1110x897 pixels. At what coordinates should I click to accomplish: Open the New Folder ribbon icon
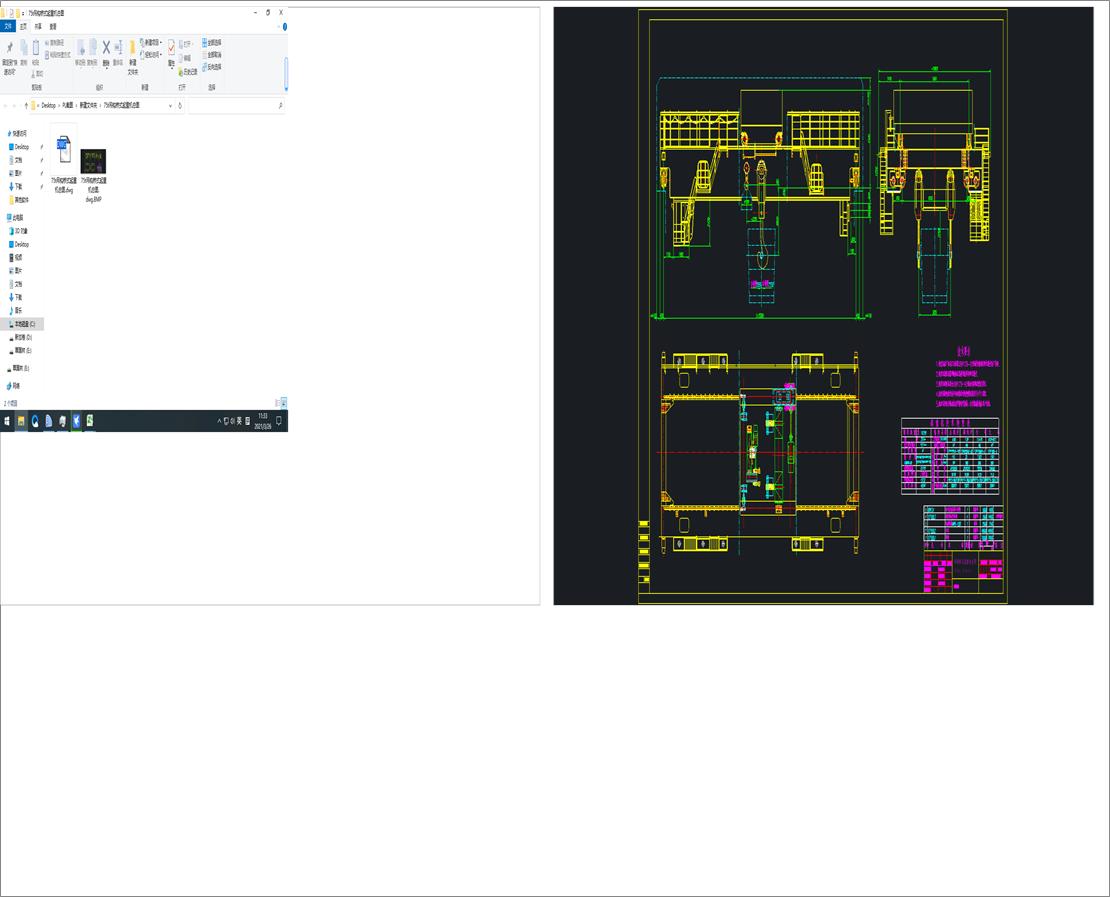(x=132, y=48)
